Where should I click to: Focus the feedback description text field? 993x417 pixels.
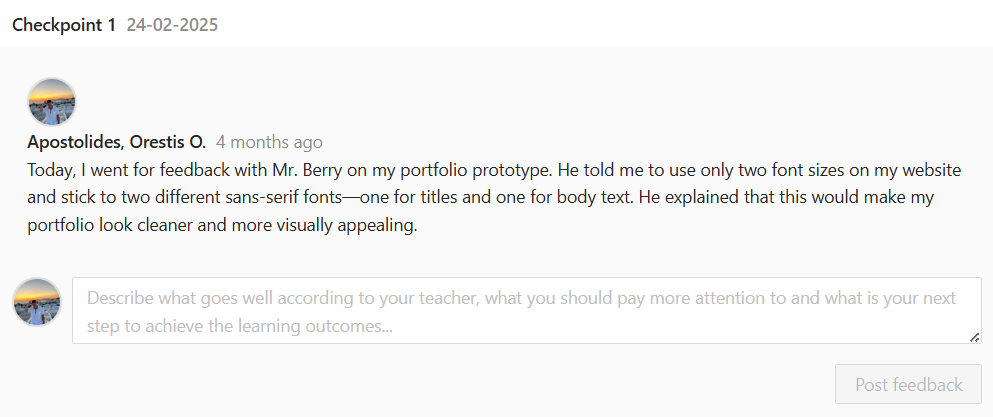pos(526,311)
